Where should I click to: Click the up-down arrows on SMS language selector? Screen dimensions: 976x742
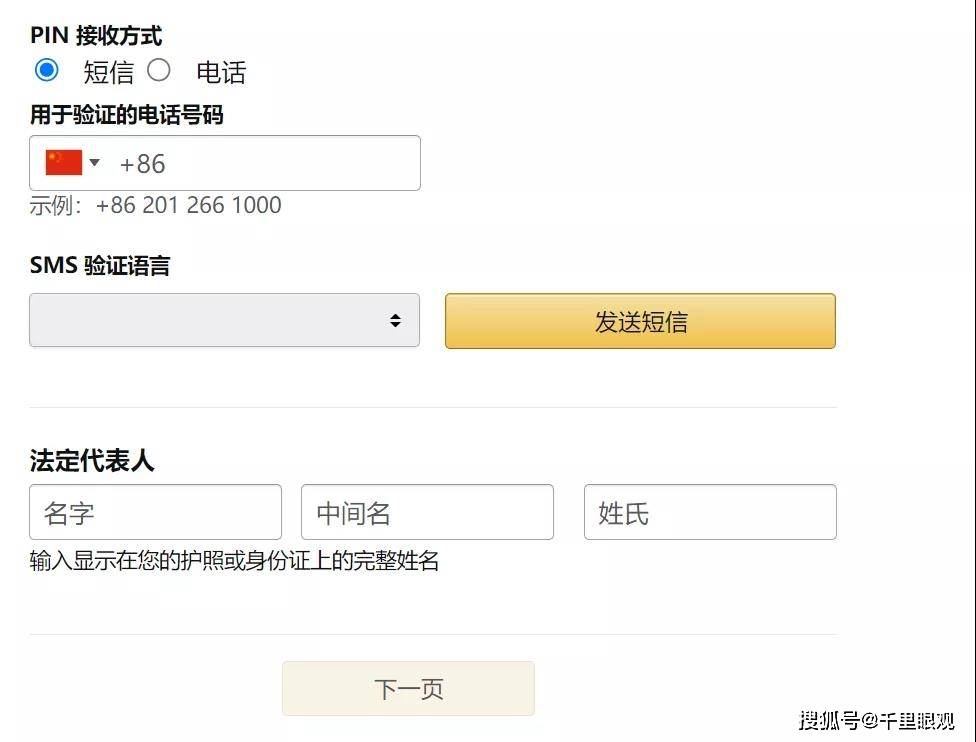(x=394, y=320)
